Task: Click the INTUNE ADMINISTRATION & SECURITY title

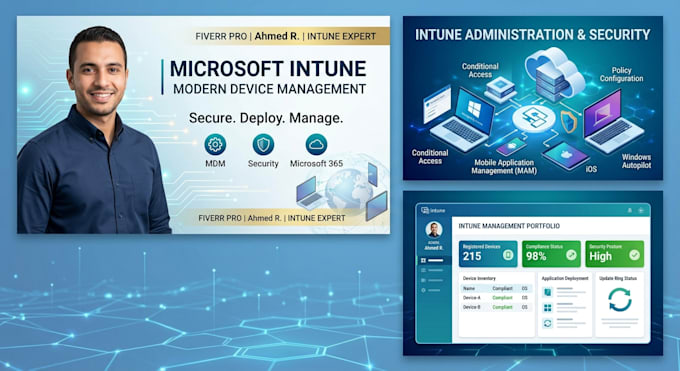Action: click(x=533, y=35)
